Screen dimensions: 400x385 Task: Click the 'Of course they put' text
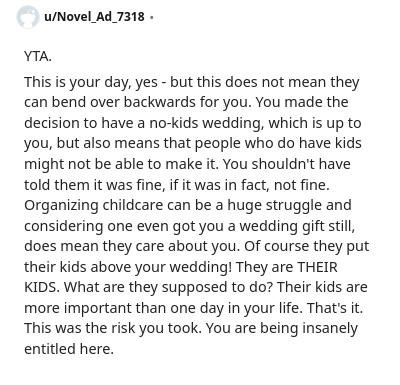[x=306, y=247]
